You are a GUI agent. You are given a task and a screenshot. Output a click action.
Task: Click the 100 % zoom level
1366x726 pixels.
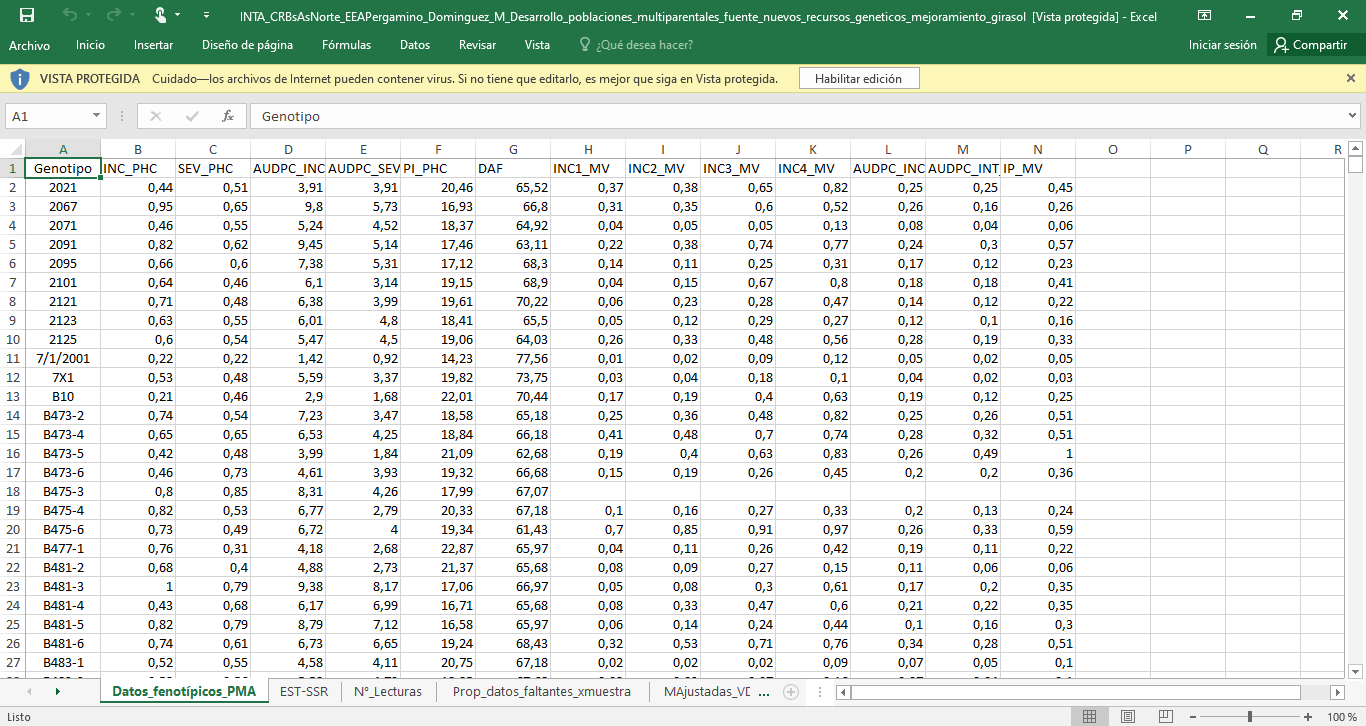pos(1340,717)
